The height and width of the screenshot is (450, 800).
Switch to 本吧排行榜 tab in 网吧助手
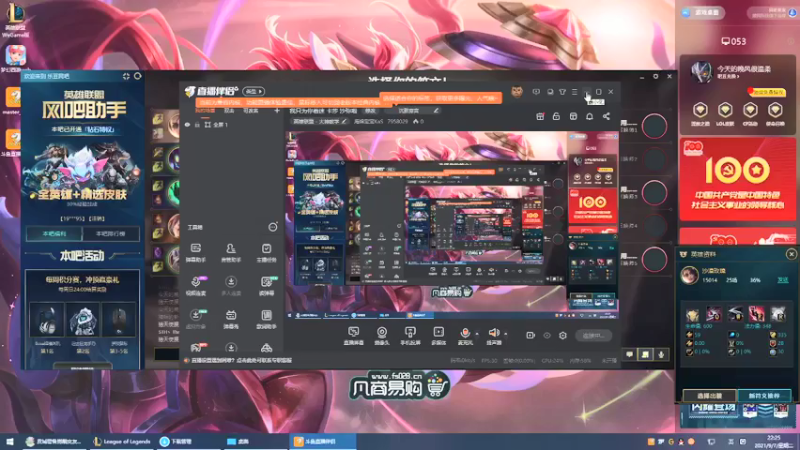[110, 234]
